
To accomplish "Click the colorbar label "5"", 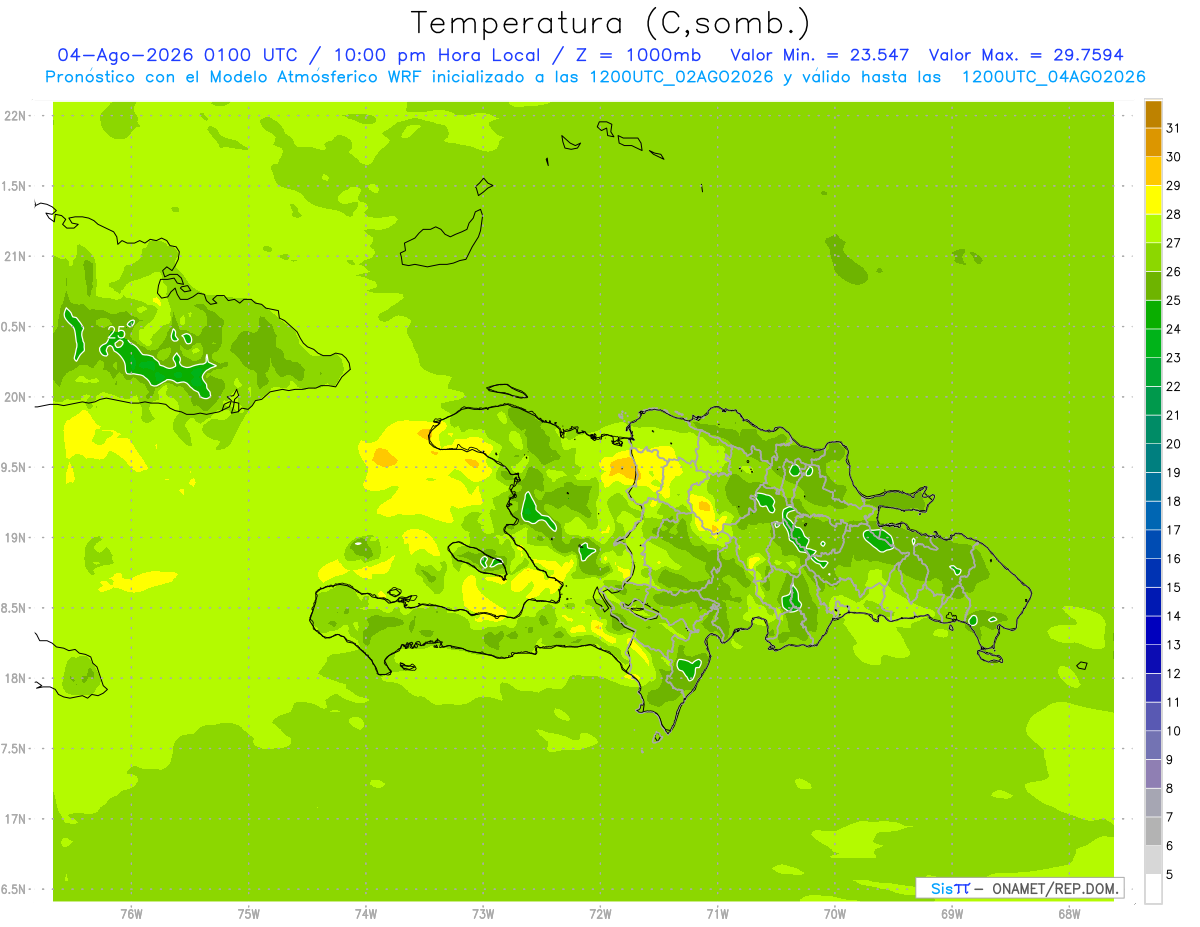I will tap(1170, 874).
